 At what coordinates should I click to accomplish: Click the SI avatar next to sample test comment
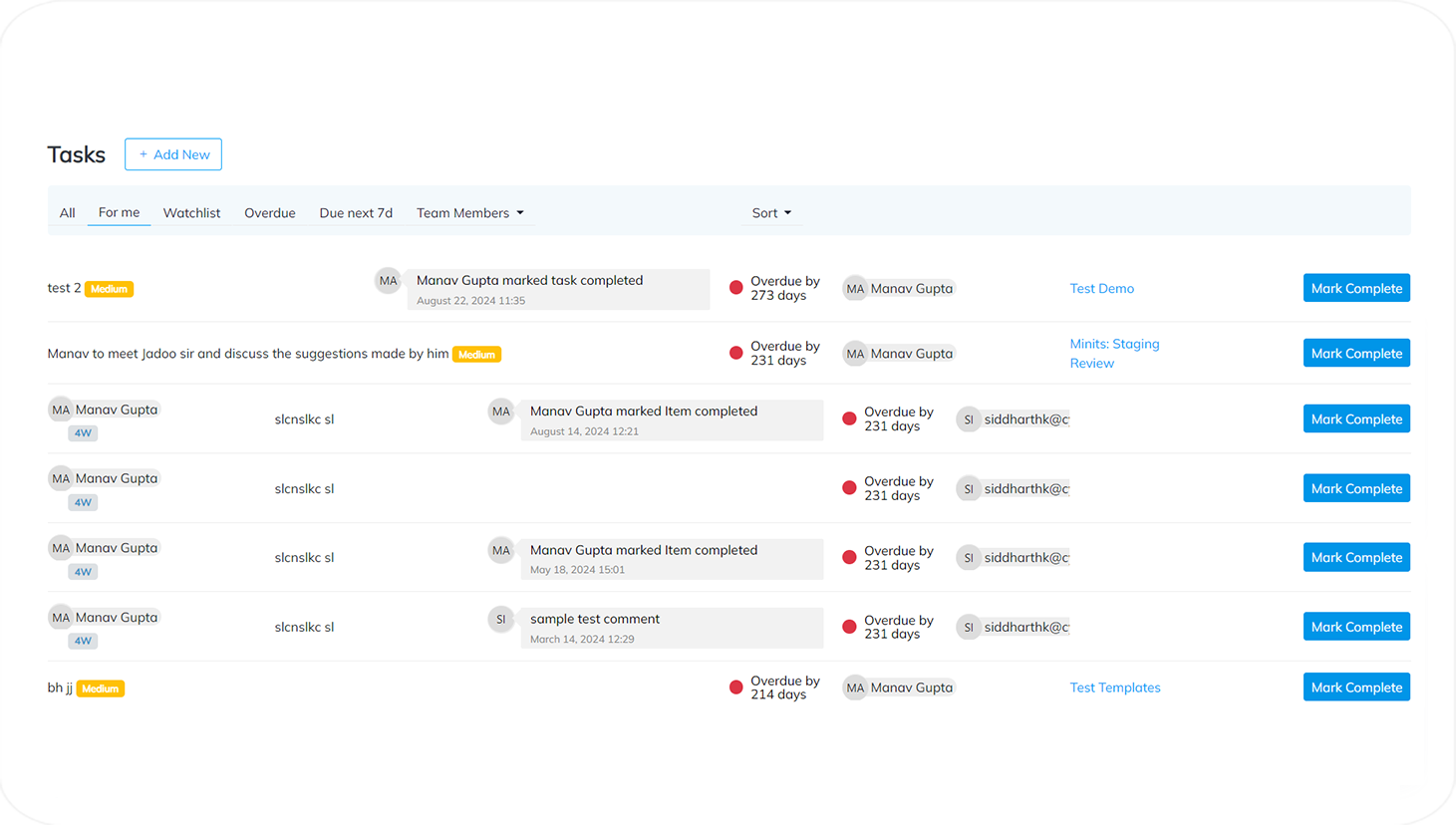click(x=500, y=620)
